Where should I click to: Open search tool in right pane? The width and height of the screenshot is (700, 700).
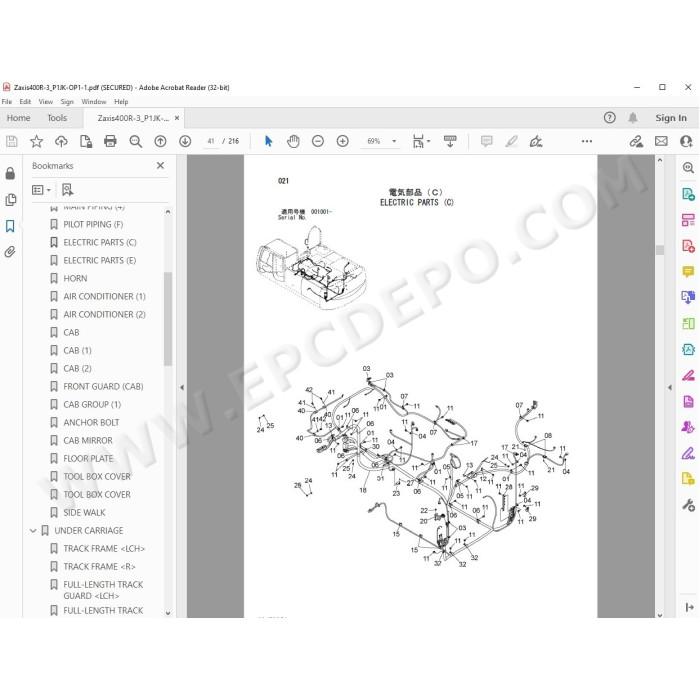(x=688, y=168)
